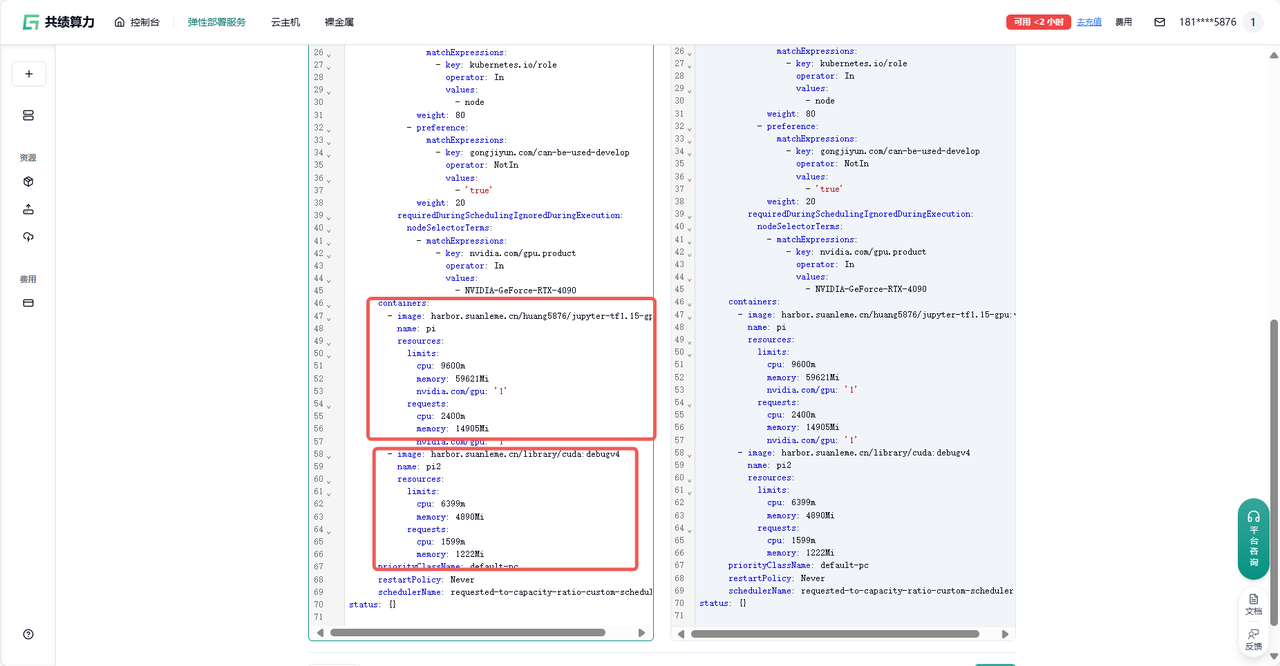Open the help question mark icon
The width and height of the screenshot is (1280, 666).
[x=28, y=634]
